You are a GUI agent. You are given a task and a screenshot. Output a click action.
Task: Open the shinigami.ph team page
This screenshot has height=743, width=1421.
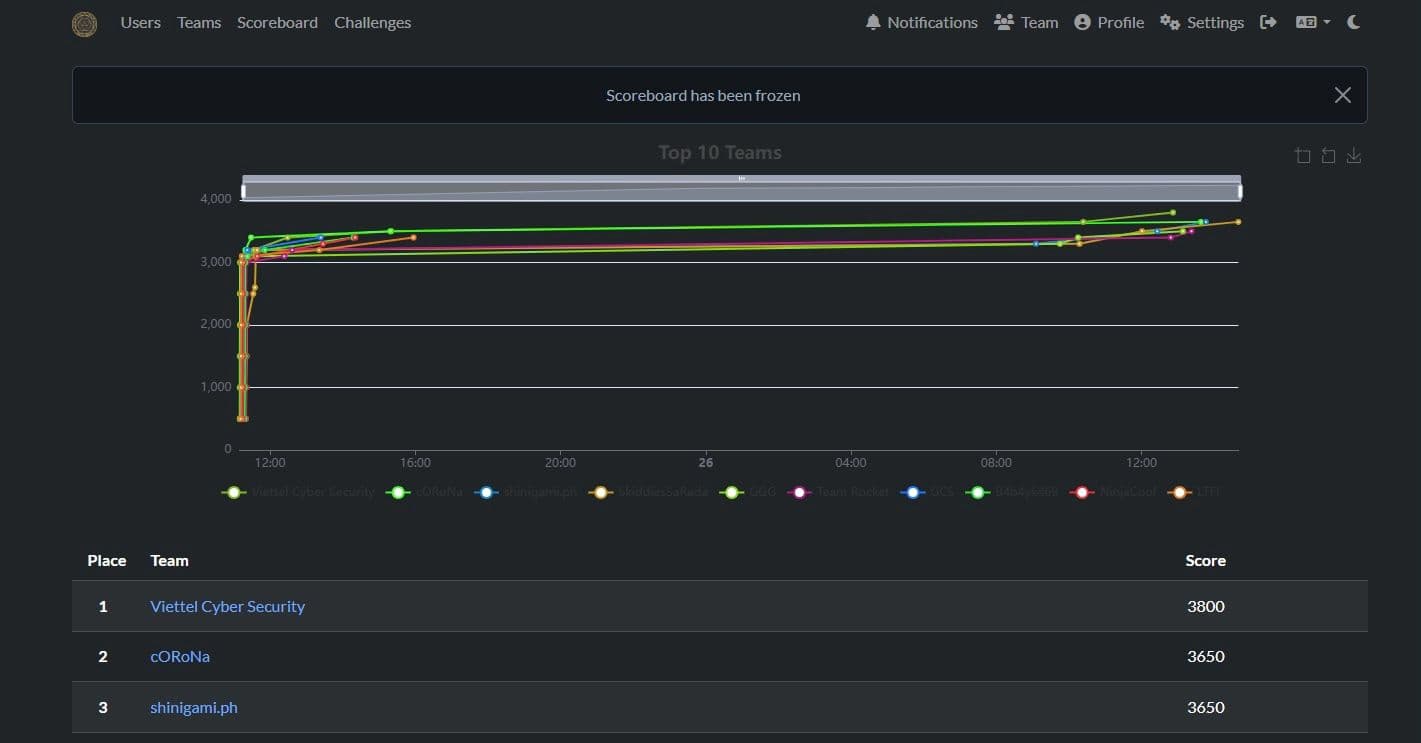click(x=194, y=707)
